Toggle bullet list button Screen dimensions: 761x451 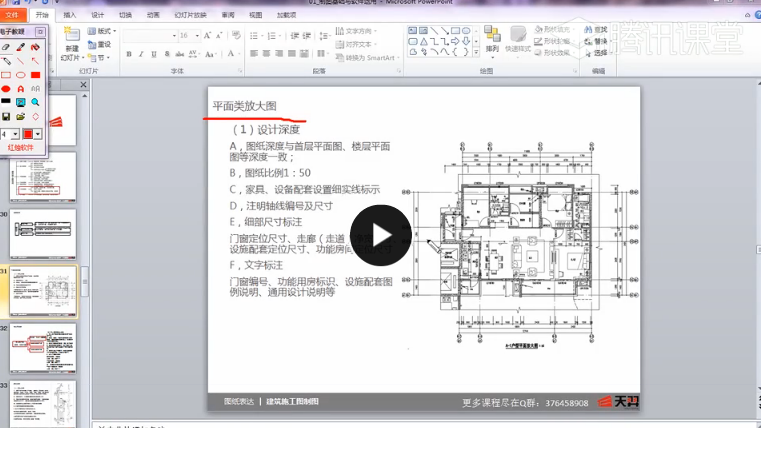(255, 35)
